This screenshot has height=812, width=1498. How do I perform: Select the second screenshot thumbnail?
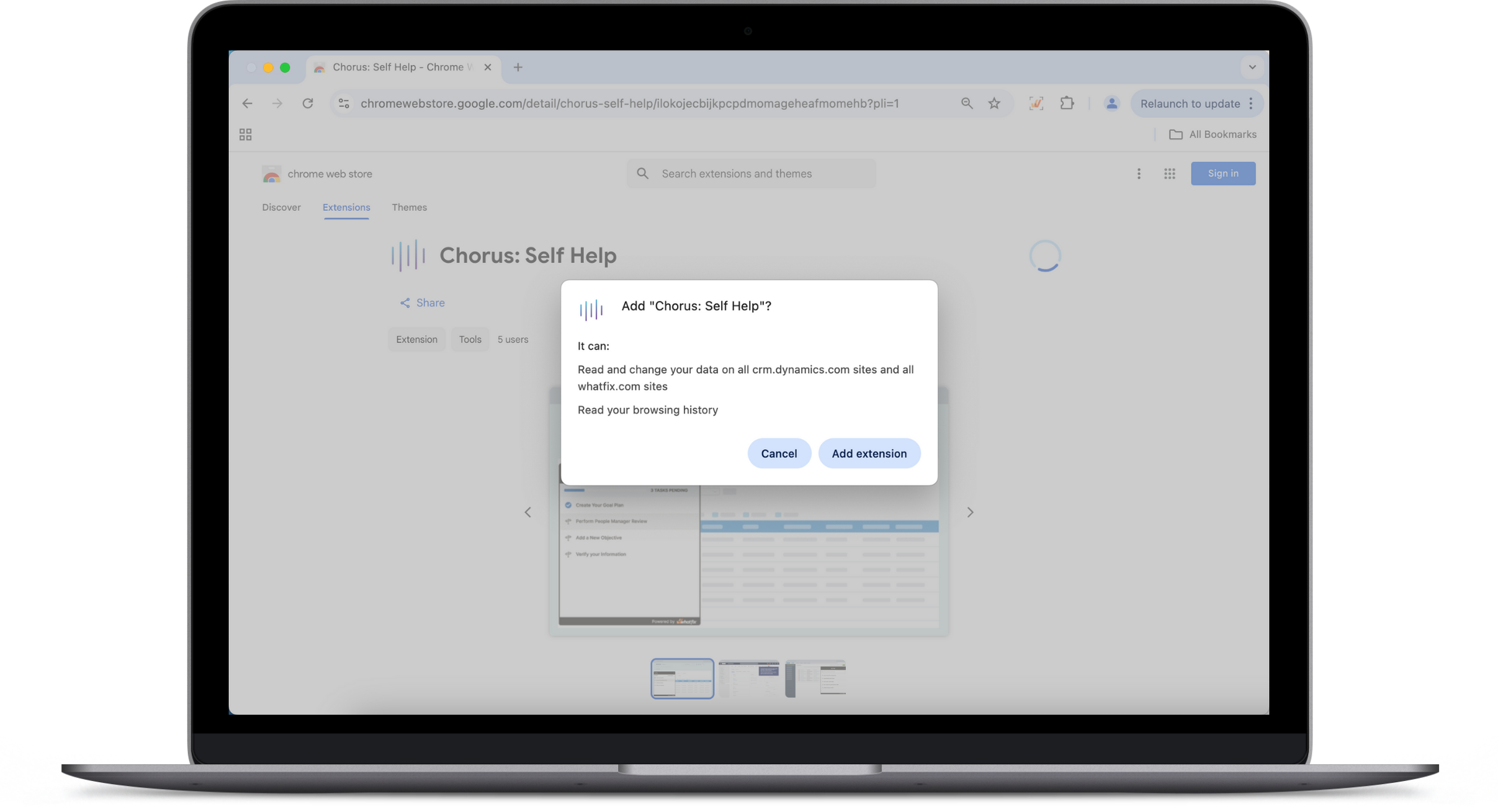pyautogui.click(x=748, y=679)
